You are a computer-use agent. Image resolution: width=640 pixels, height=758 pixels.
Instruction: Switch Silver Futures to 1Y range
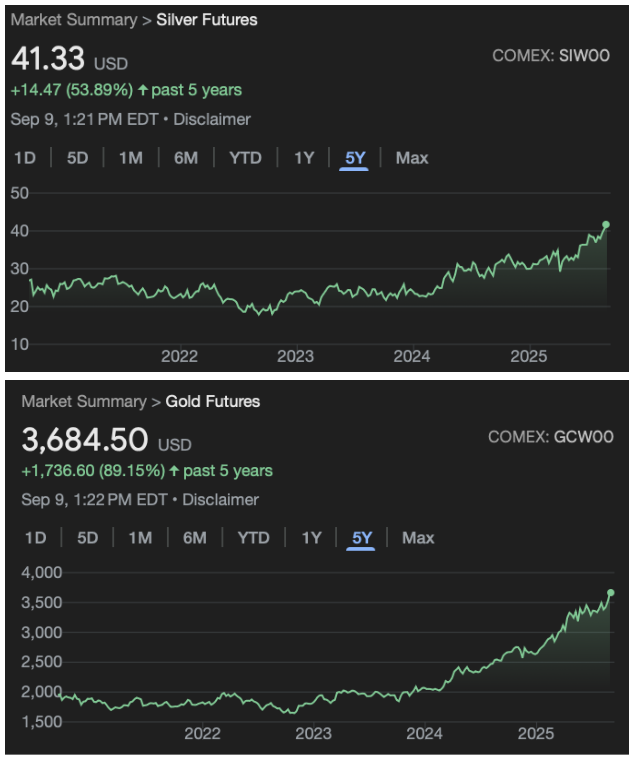[304, 158]
